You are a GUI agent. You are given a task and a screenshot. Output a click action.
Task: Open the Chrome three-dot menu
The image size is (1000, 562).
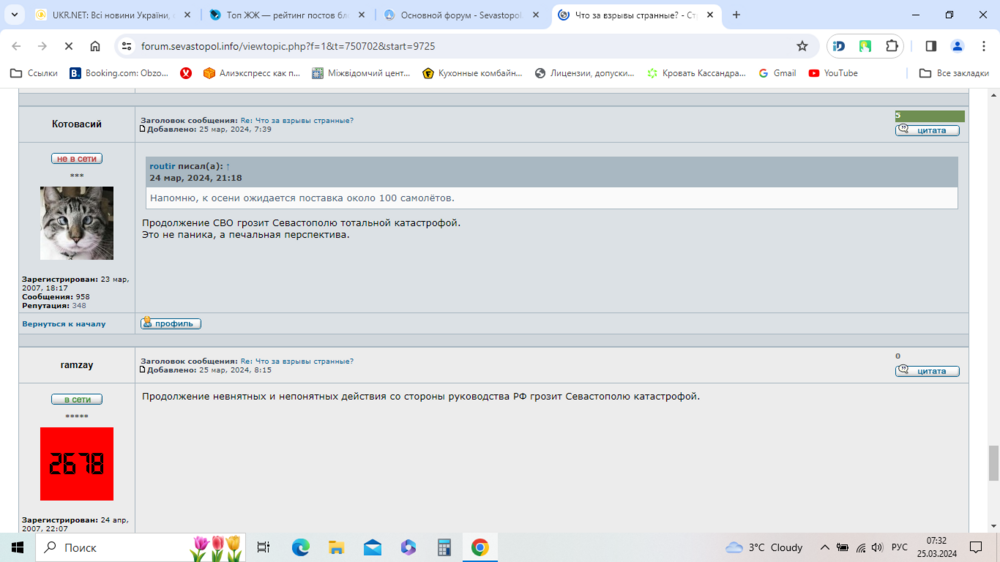click(x=983, y=46)
